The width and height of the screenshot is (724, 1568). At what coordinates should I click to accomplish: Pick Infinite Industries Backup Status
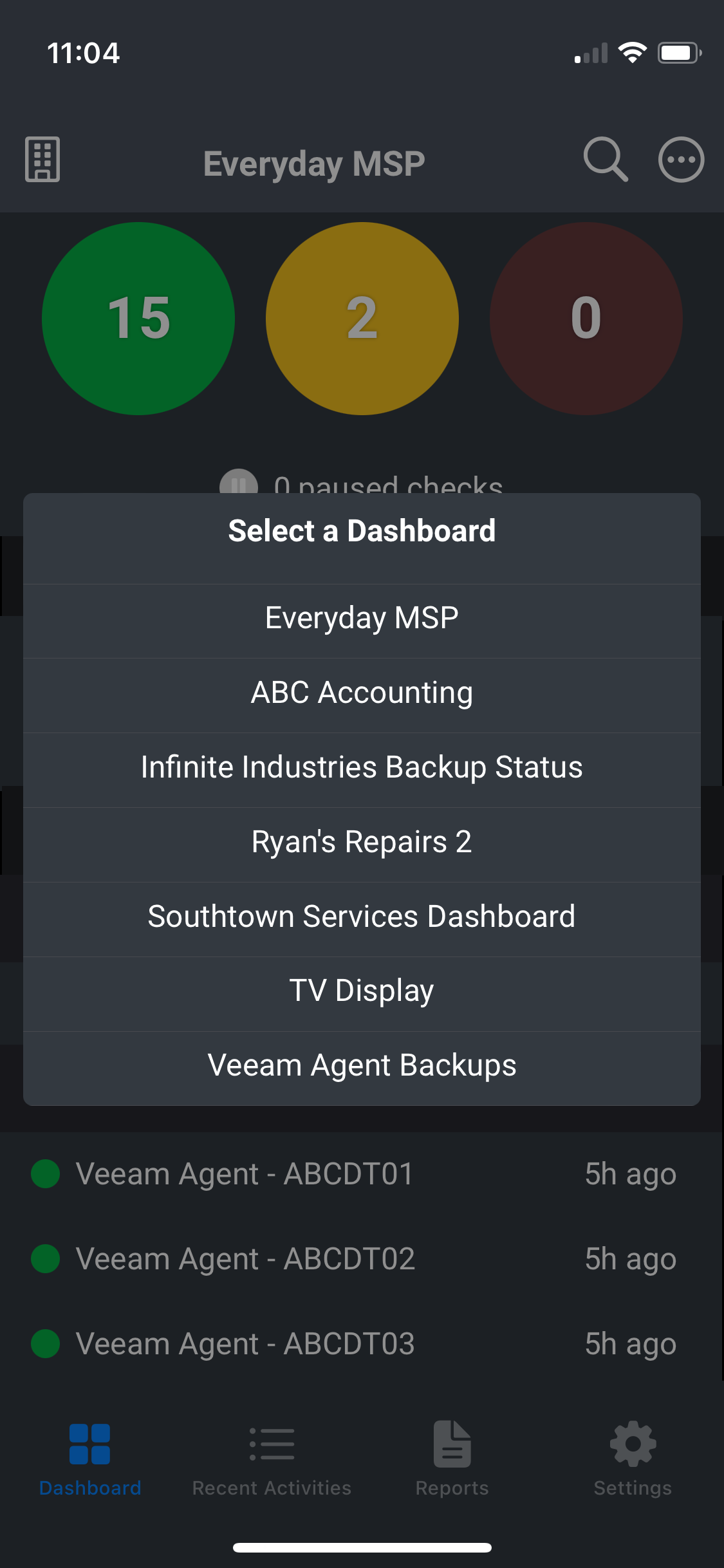(362, 768)
